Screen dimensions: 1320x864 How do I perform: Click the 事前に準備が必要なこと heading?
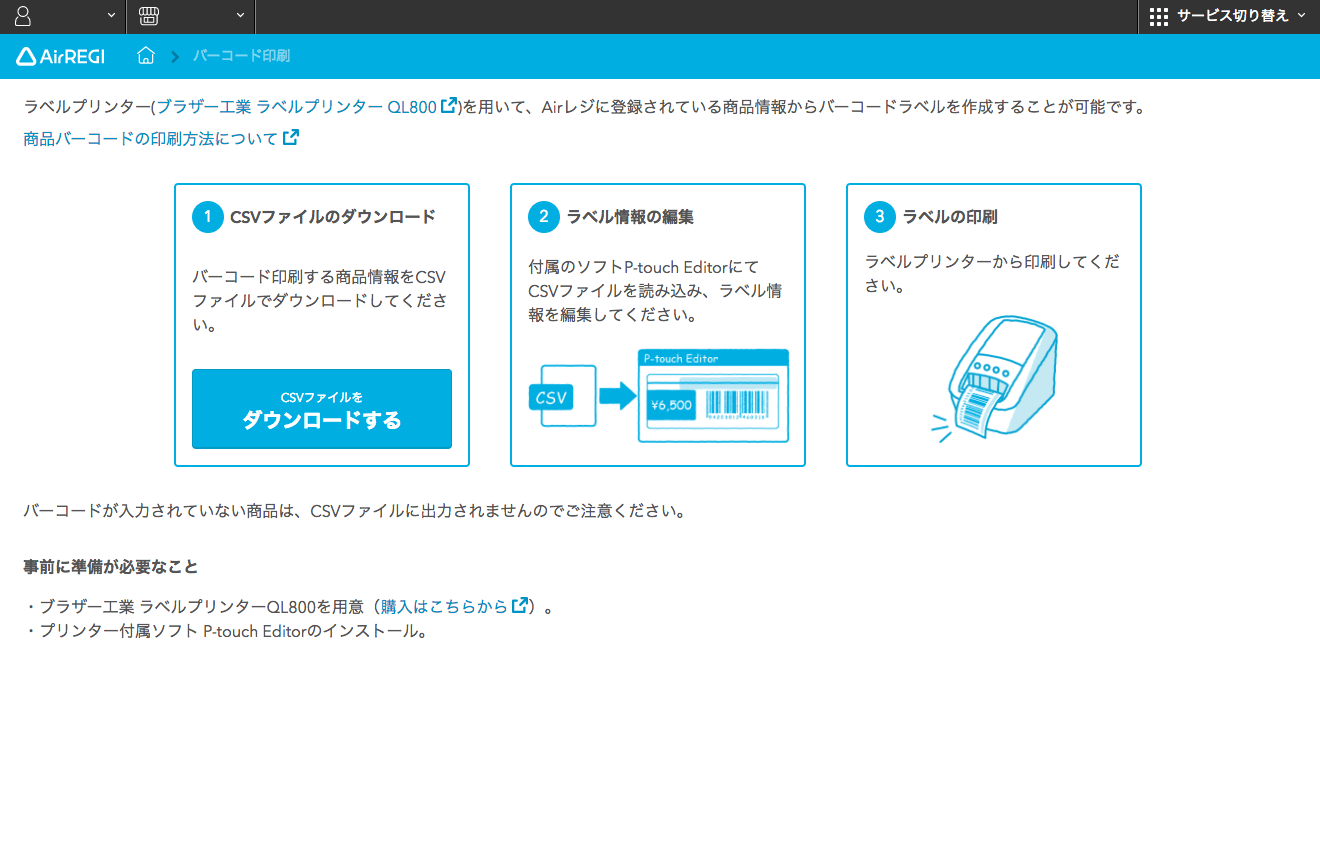click(111, 567)
